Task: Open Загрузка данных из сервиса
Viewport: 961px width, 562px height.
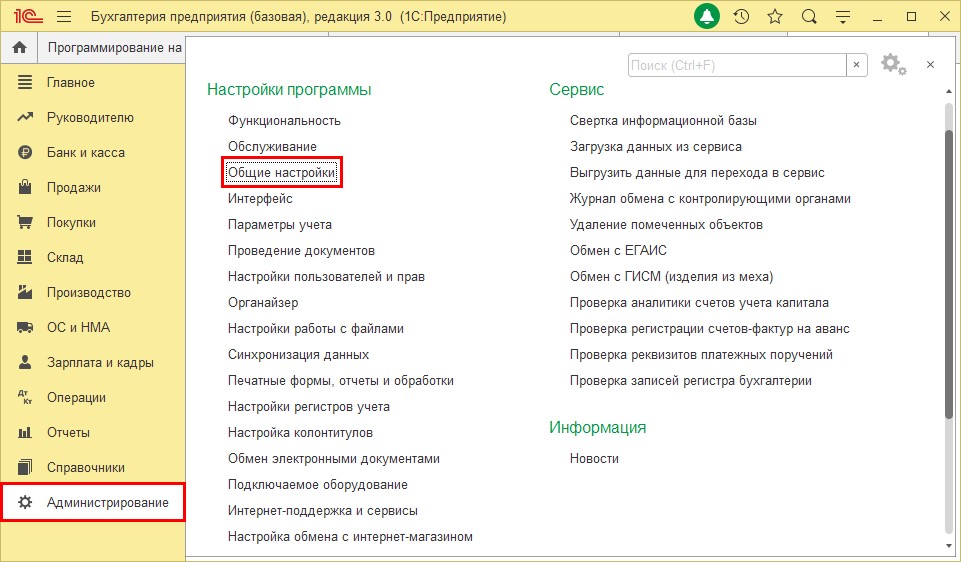Action: 656,146
